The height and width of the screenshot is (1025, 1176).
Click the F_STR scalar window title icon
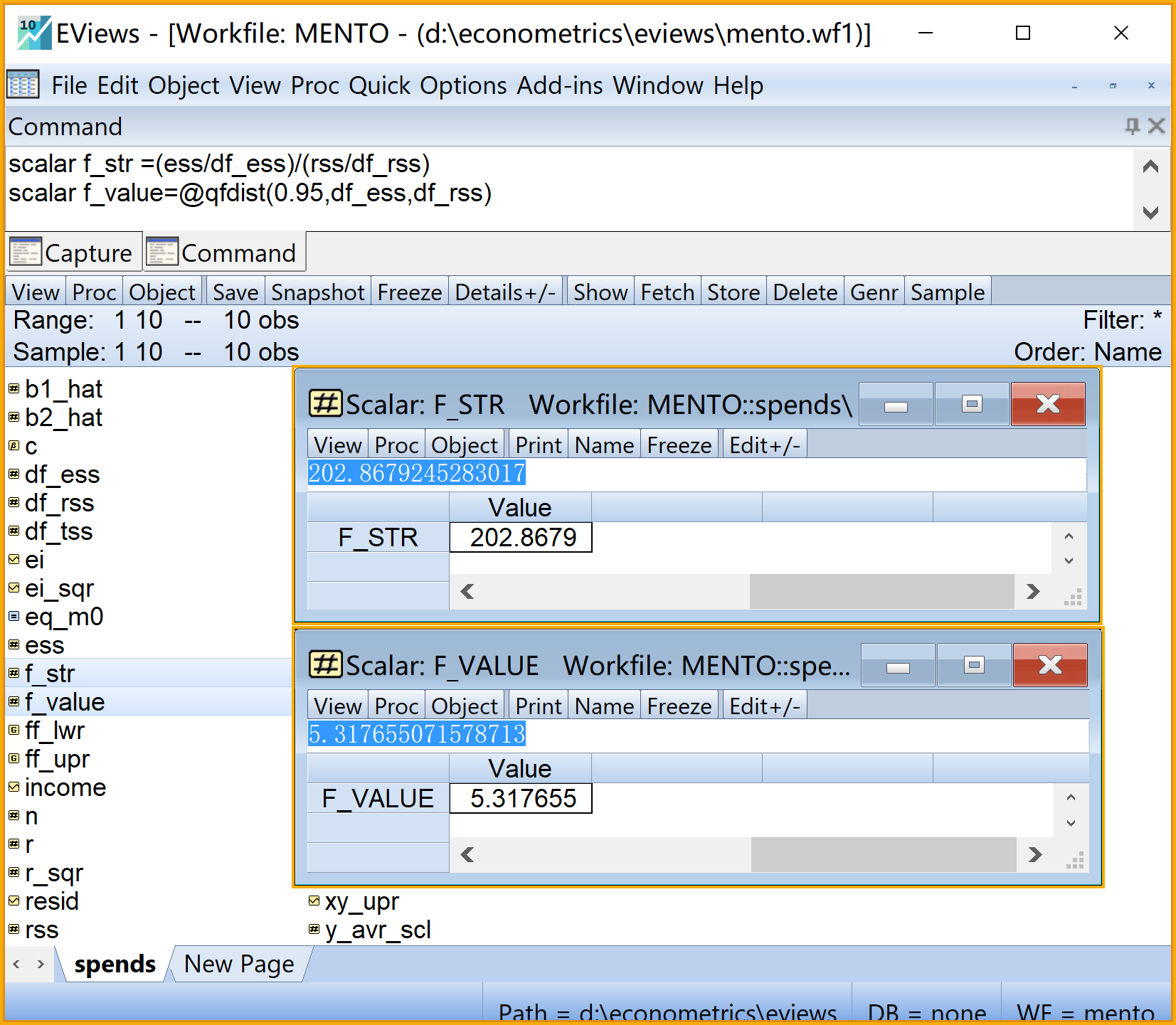coord(325,404)
